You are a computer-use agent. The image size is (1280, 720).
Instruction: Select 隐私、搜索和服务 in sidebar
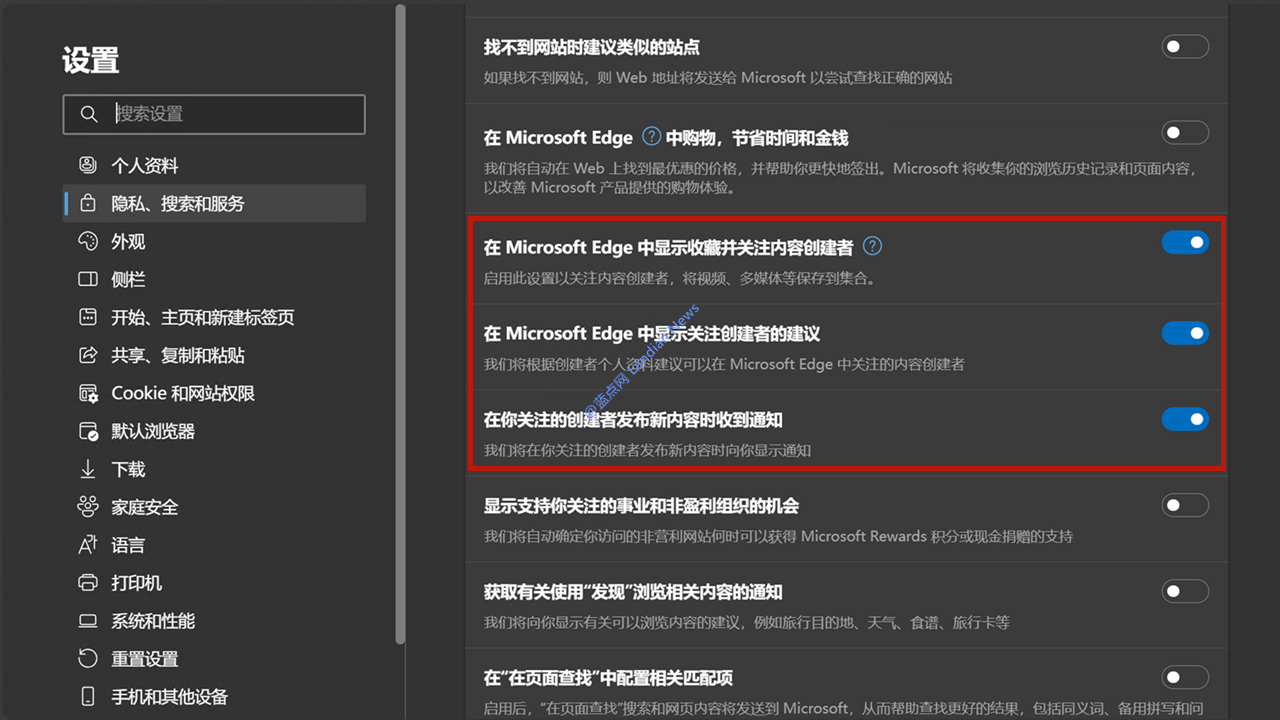[214, 203]
